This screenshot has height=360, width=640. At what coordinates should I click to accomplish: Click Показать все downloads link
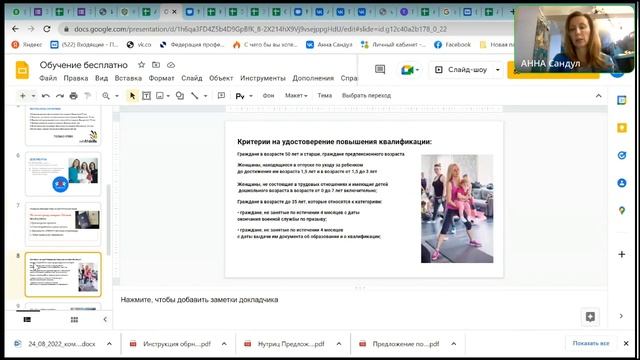tap(591, 343)
